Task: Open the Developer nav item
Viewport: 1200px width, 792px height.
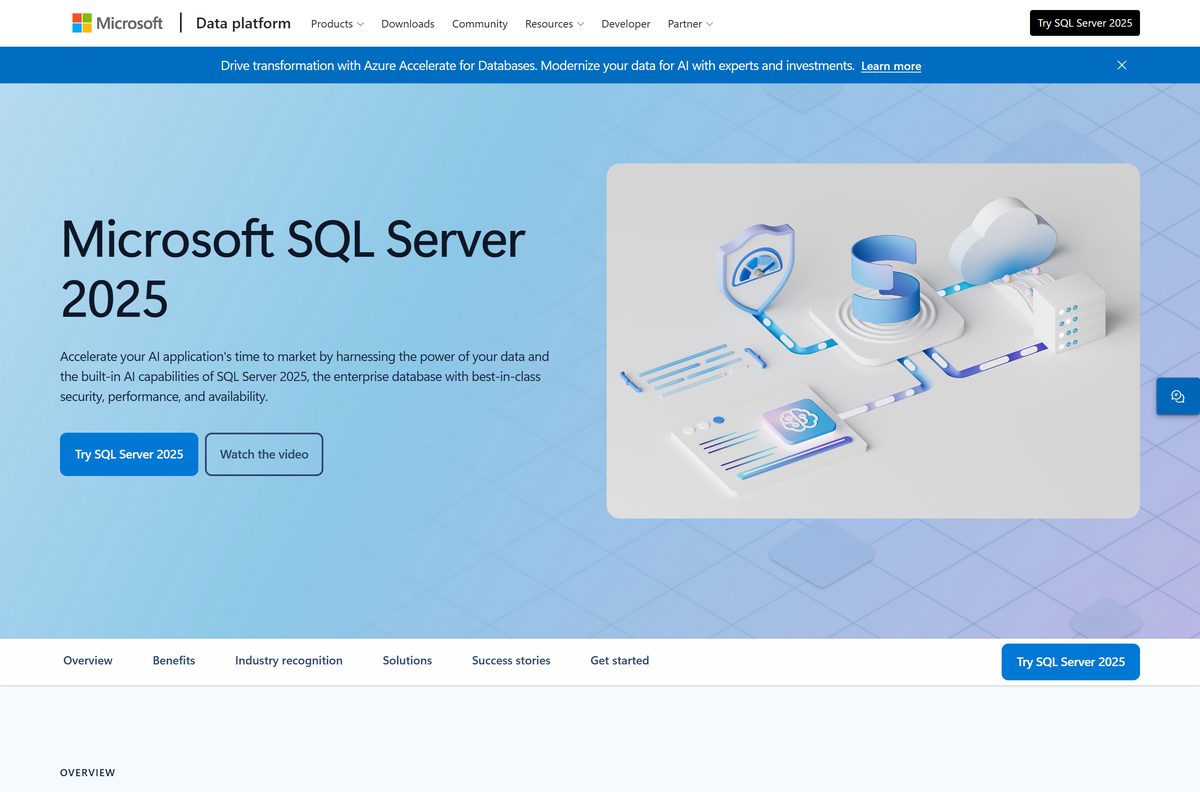Action: coord(626,23)
